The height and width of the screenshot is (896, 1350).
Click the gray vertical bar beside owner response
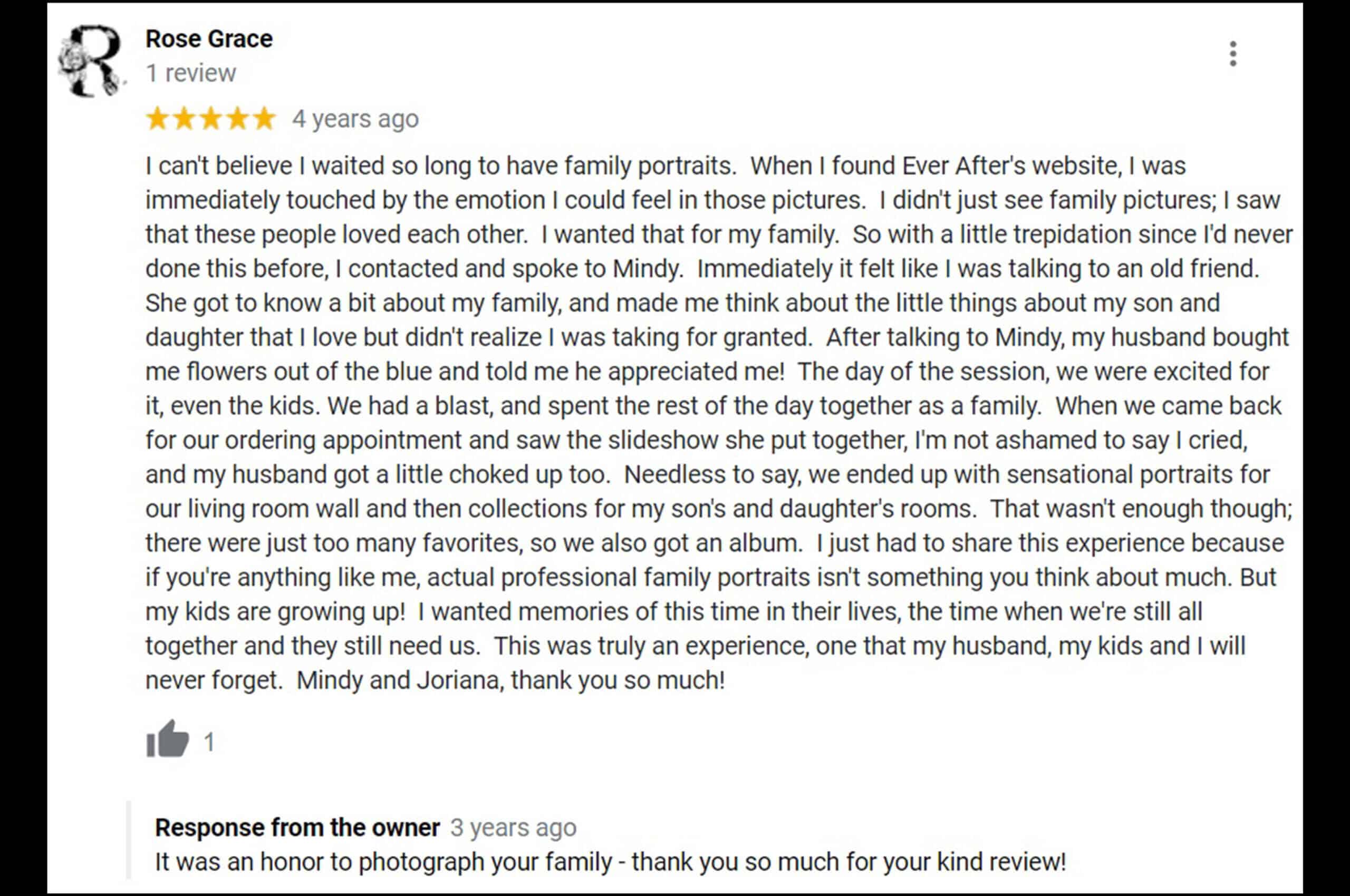(129, 840)
